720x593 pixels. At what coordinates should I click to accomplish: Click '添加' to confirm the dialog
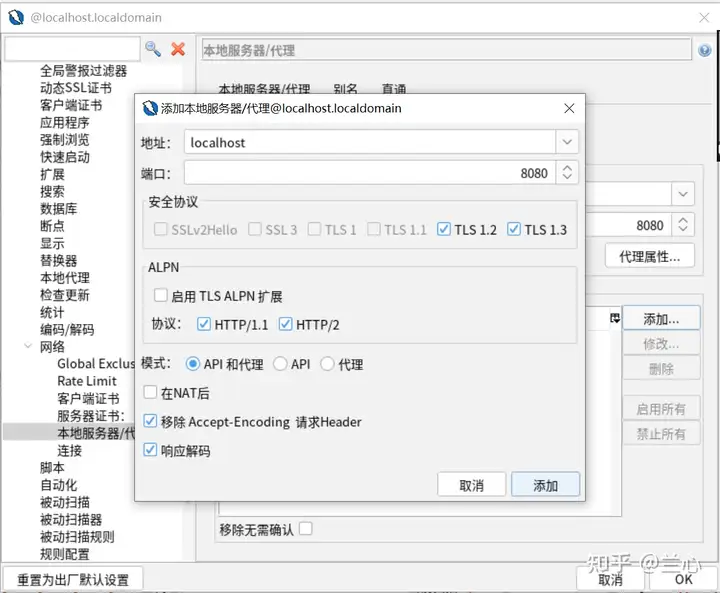click(545, 485)
